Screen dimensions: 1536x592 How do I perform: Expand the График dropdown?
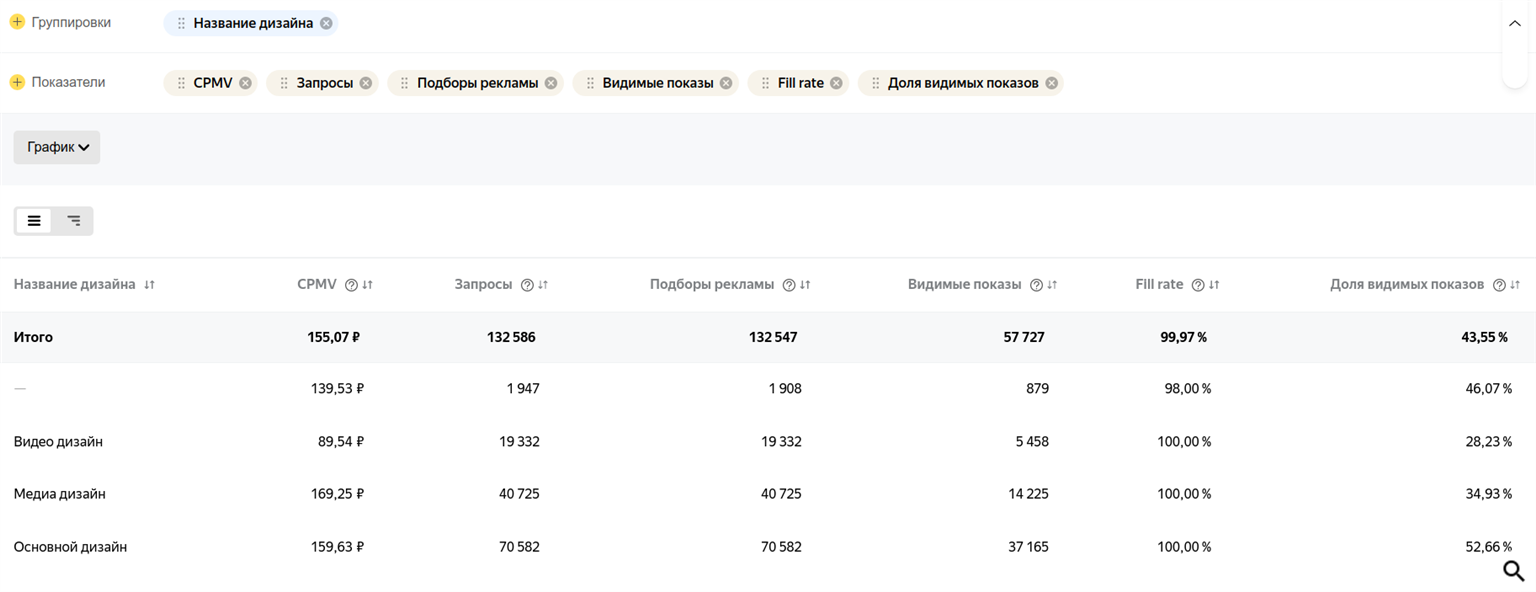57,147
